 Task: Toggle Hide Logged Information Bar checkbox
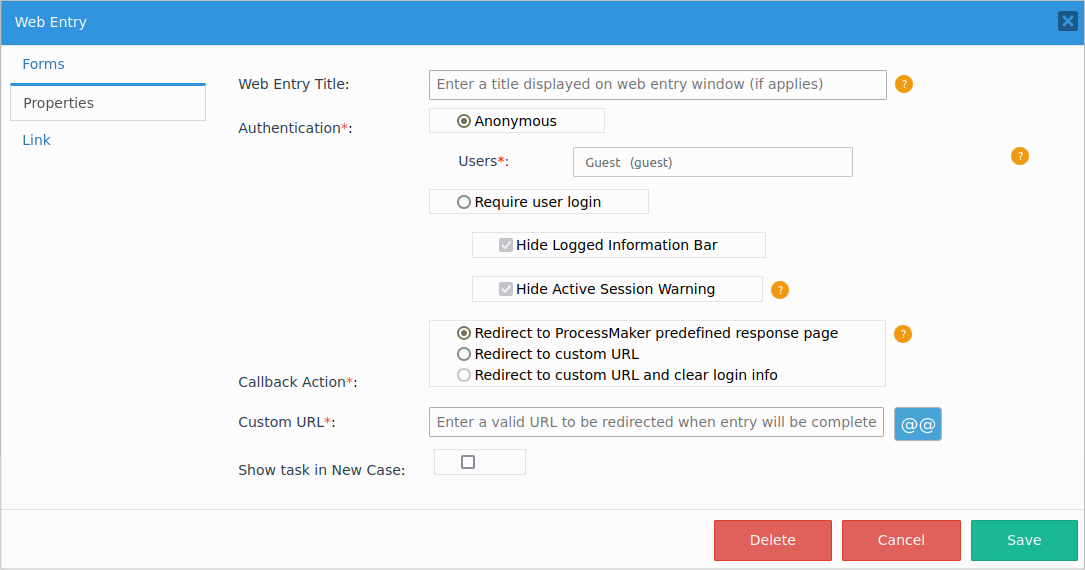click(506, 245)
